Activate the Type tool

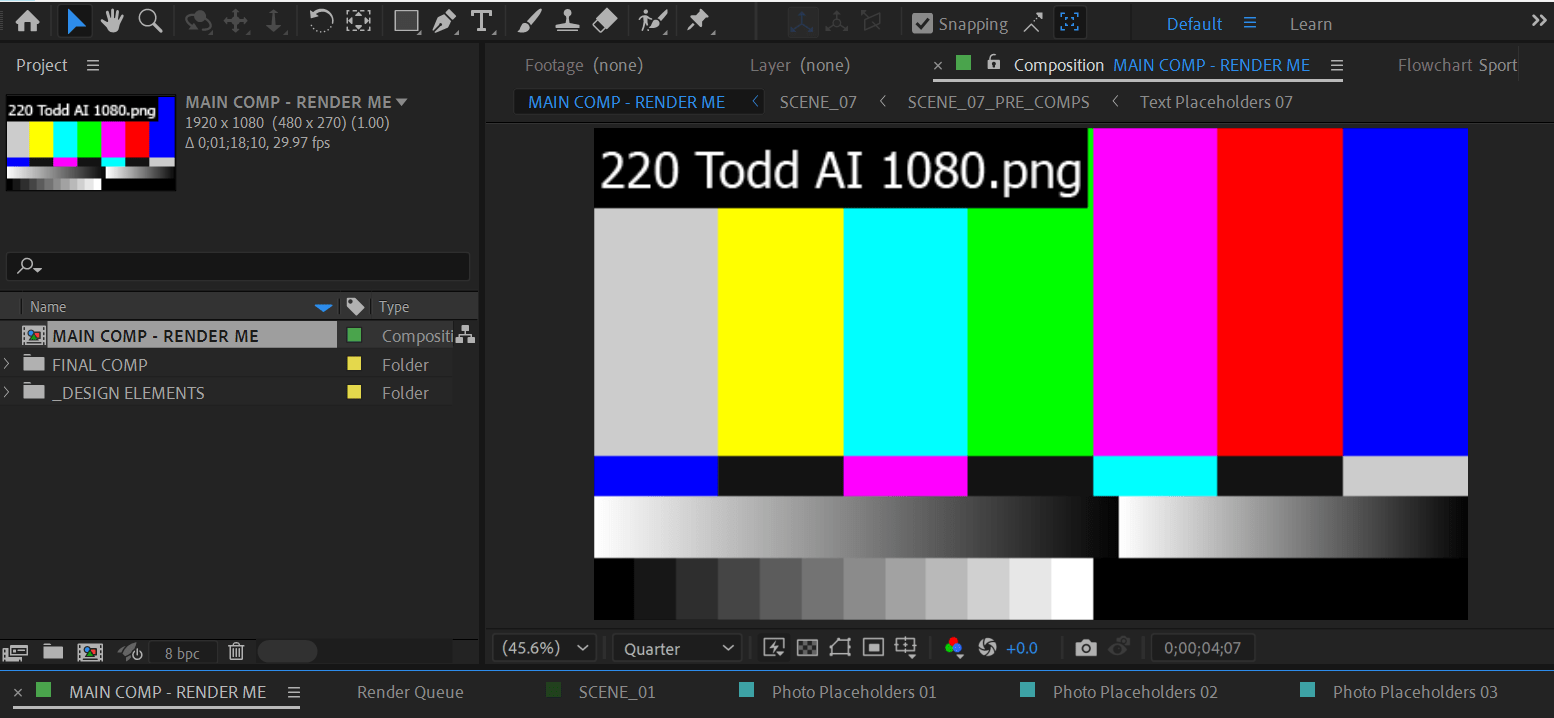pos(481,21)
